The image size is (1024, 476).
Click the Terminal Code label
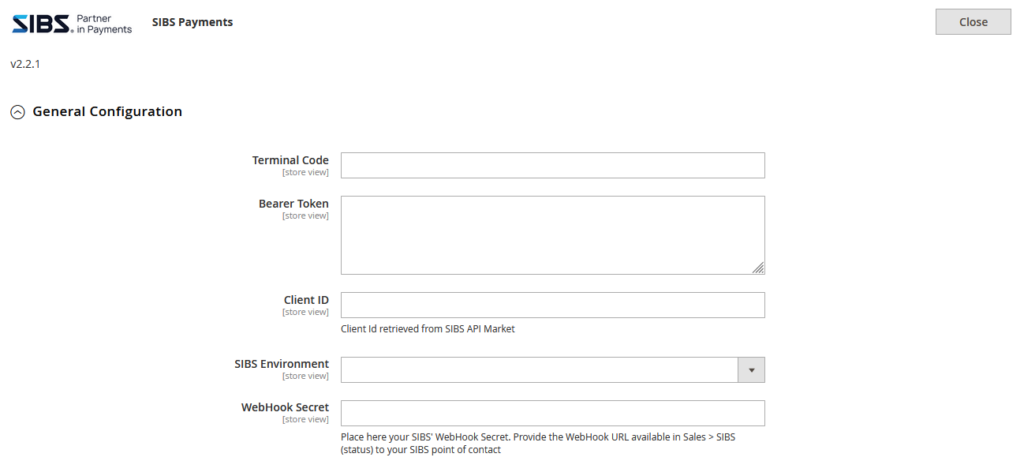(x=290, y=160)
